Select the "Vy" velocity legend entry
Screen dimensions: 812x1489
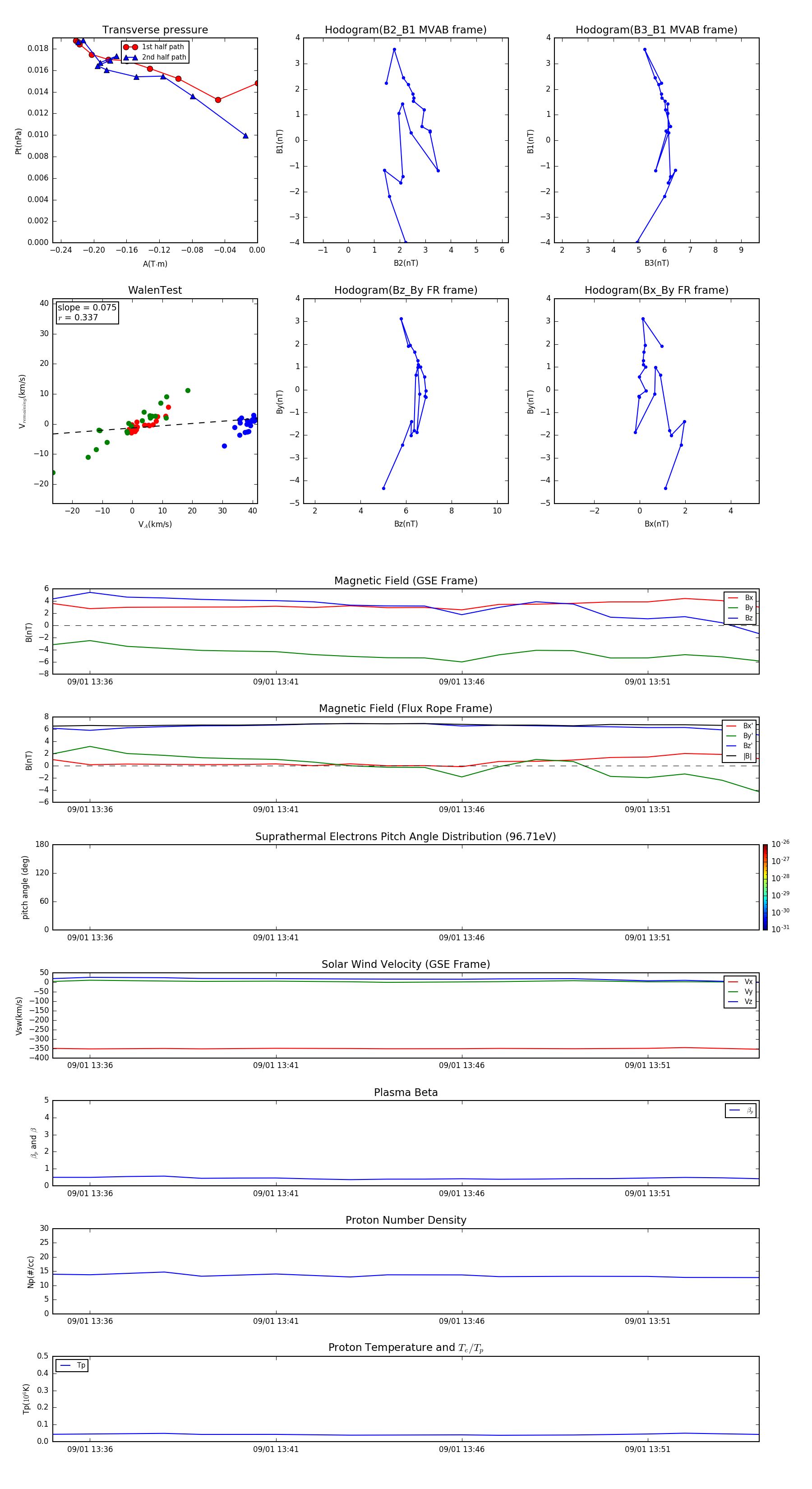[740, 991]
